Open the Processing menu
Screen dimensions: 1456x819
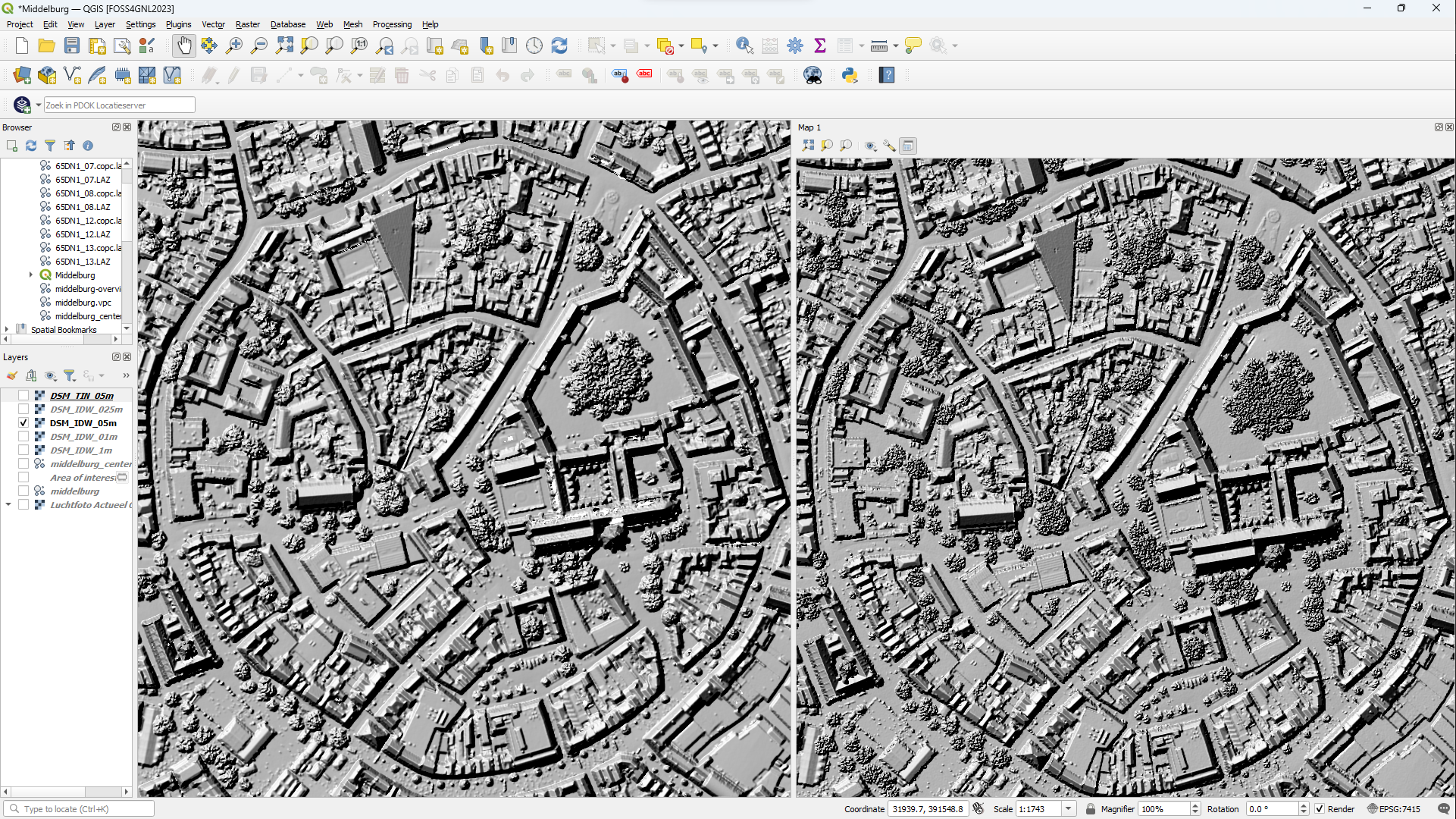tap(392, 24)
